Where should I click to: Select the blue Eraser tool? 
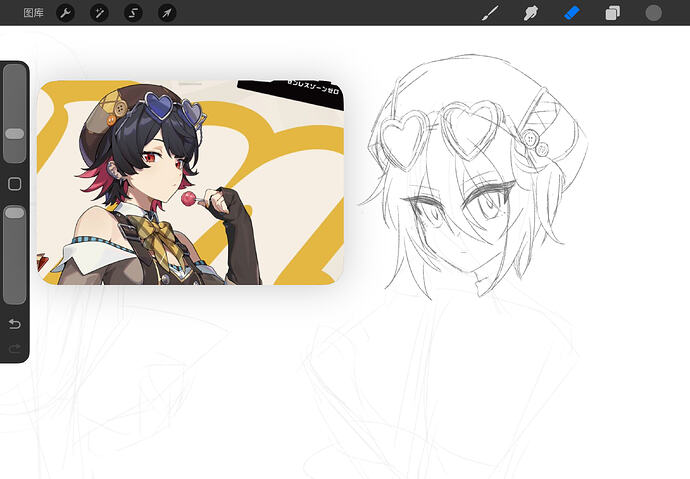click(x=572, y=13)
